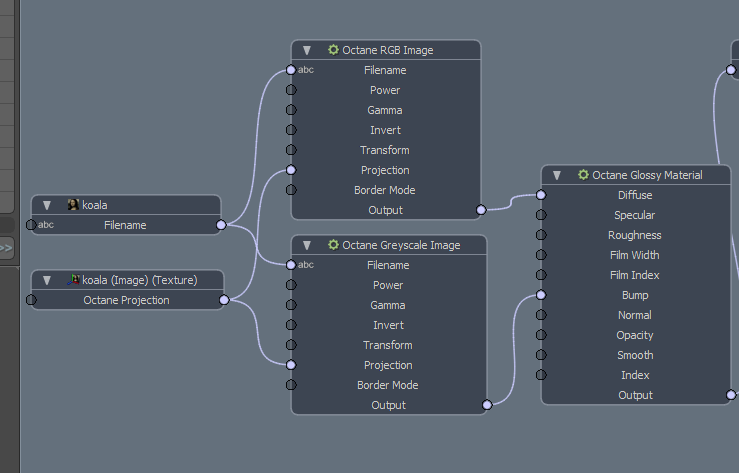Click the Octane Glossy Material gear icon
The image size is (739, 473).
pos(583,175)
